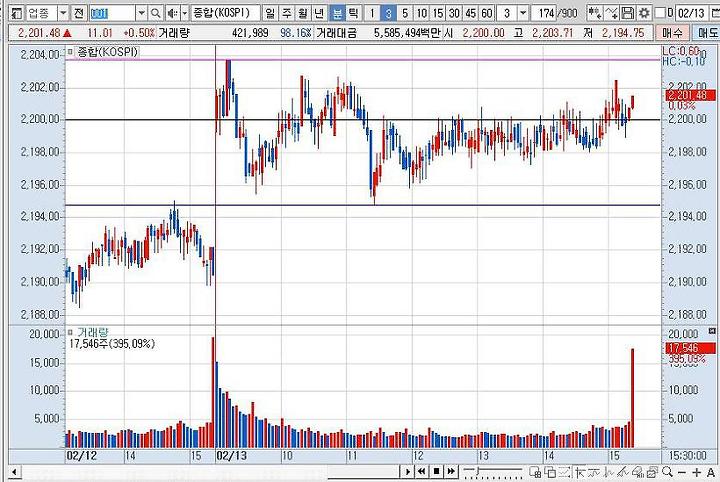The width and height of the screenshot is (720, 482).
Task: Select the 년 (yearly) period button
Action: pyautogui.click(x=320, y=13)
